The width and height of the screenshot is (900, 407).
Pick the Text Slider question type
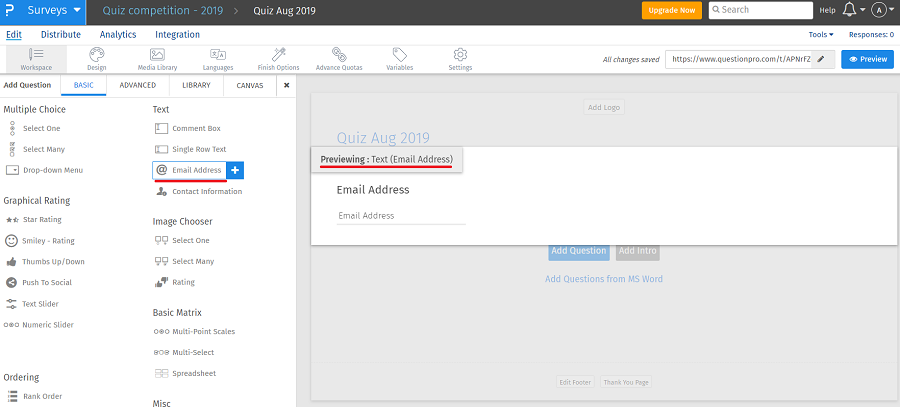(x=32, y=304)
